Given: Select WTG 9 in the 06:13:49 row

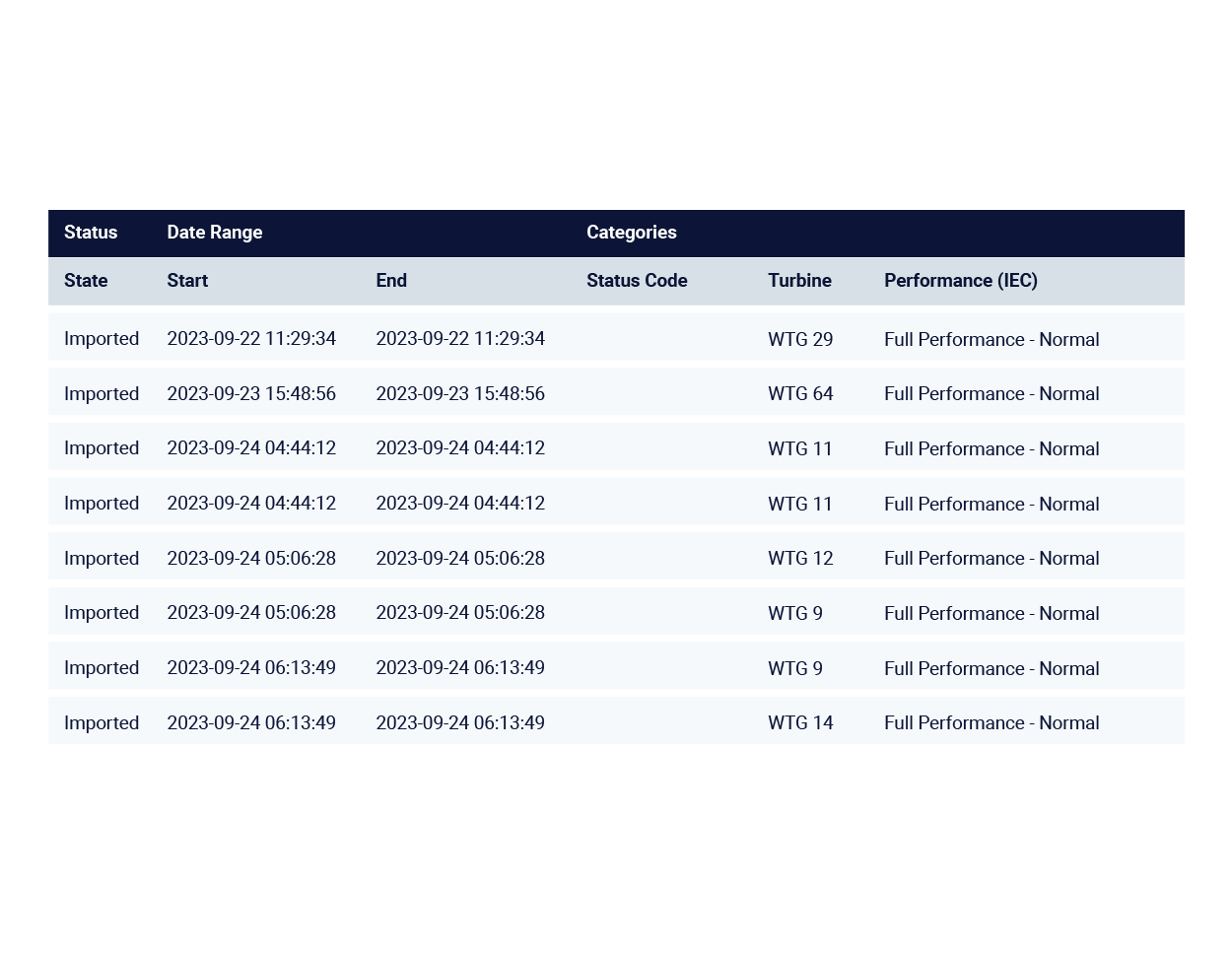Looking at the screenshot, I should pos(795,669).
